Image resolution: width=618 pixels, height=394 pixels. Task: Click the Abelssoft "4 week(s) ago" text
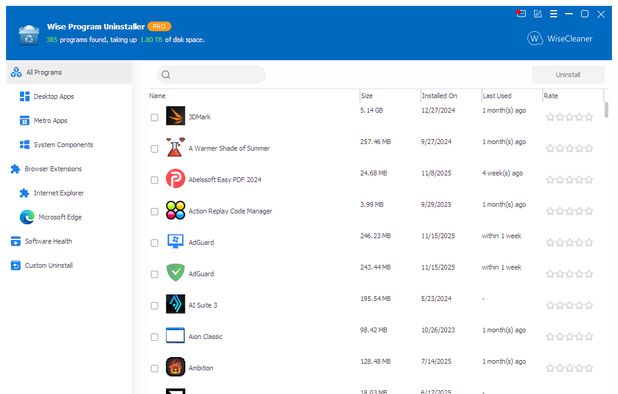point(503,173)
